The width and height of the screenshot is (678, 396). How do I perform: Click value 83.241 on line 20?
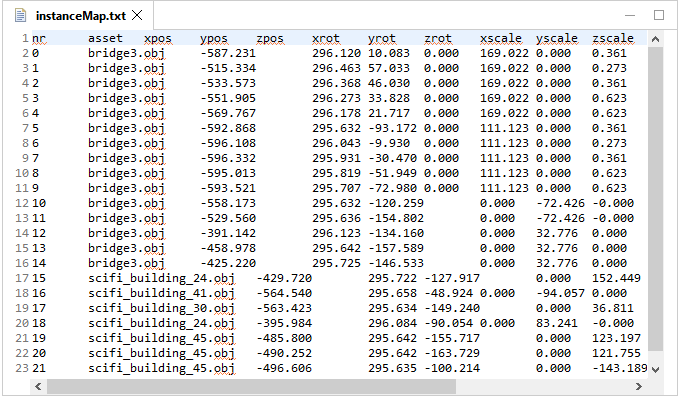click(x=557, y=323)
